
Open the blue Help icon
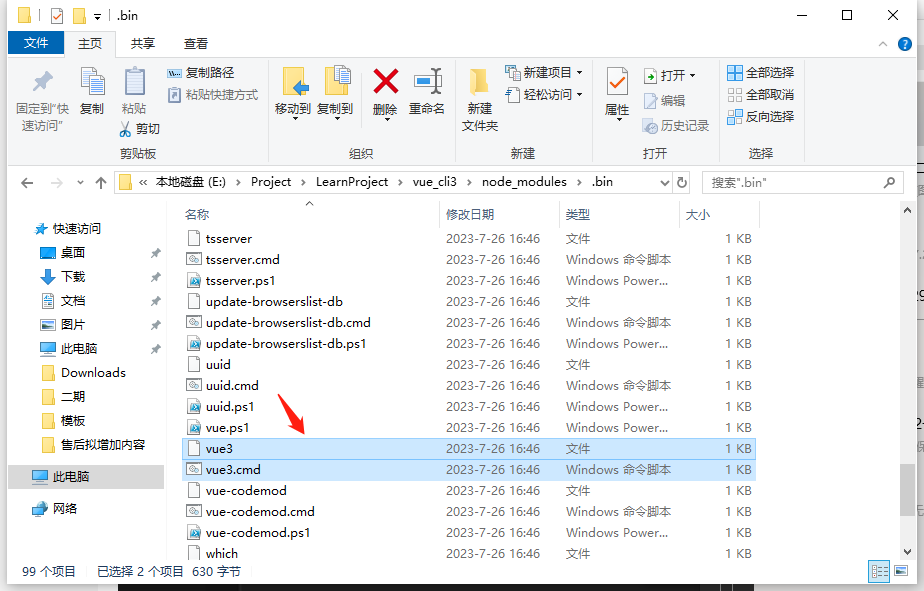(905, 44)
